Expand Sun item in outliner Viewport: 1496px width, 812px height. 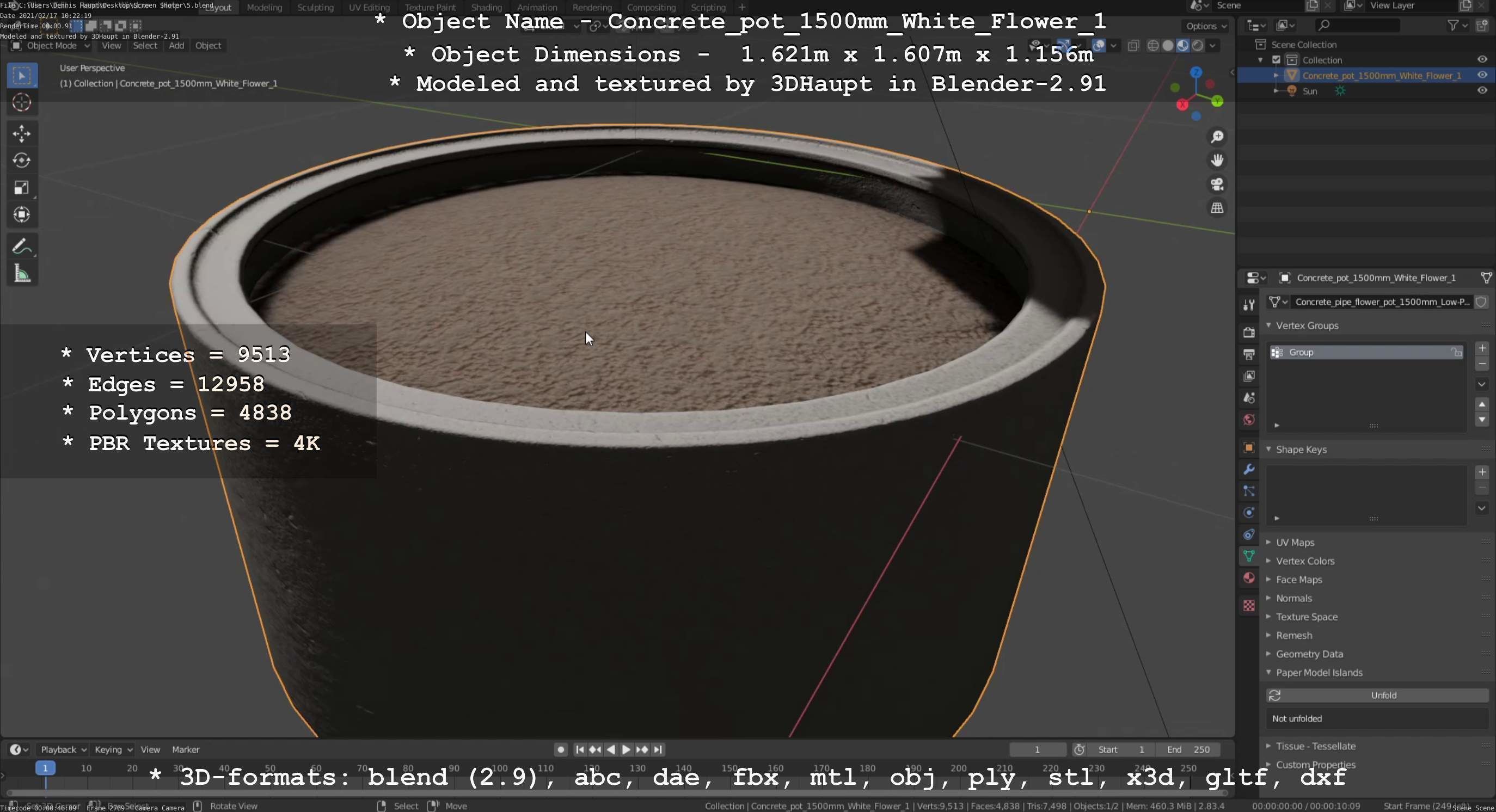click(x=1276, y=90)
